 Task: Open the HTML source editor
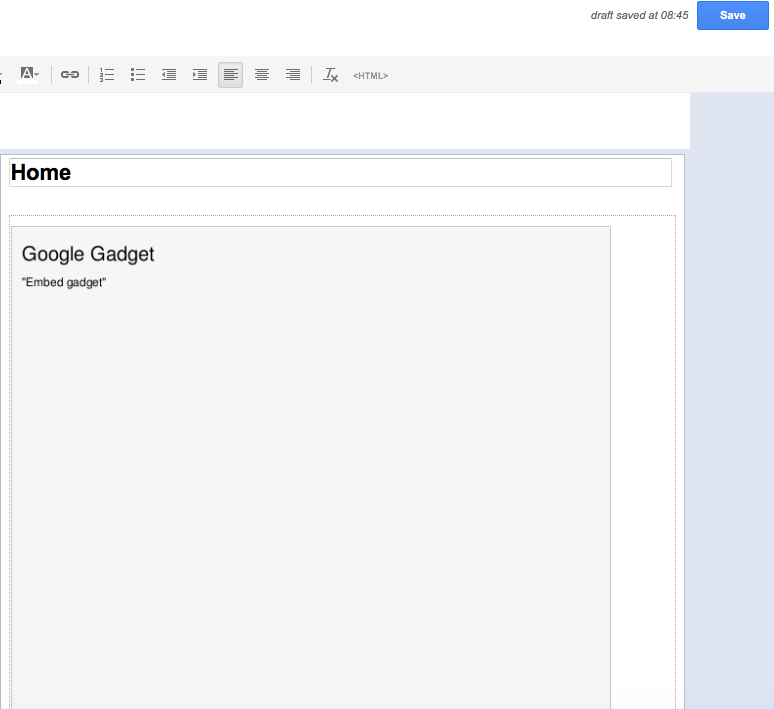click(370, 76)
